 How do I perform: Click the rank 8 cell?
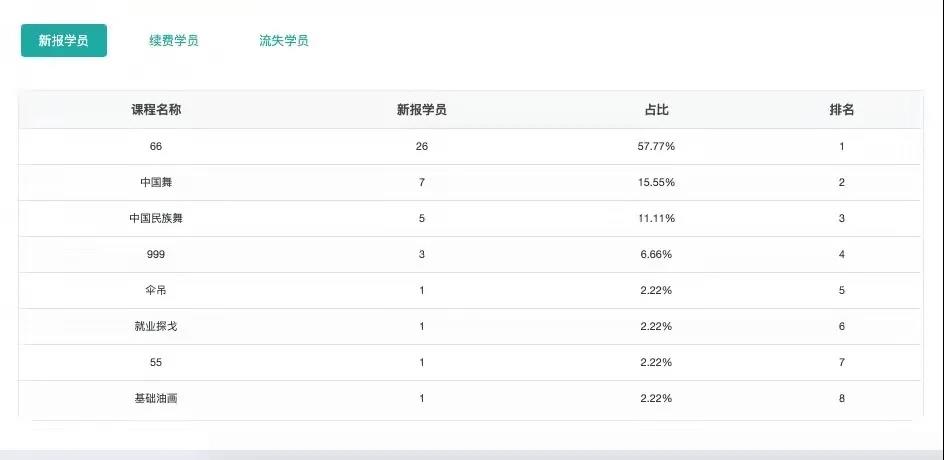pos(842,398)
